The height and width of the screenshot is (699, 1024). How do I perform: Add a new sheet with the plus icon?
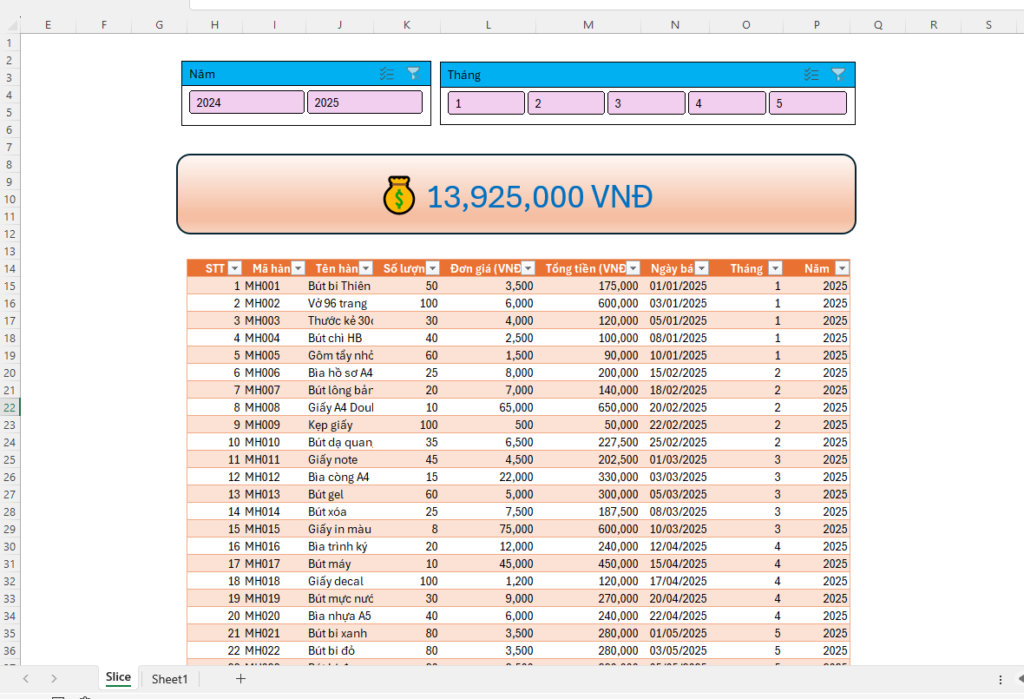coord(240,679)
